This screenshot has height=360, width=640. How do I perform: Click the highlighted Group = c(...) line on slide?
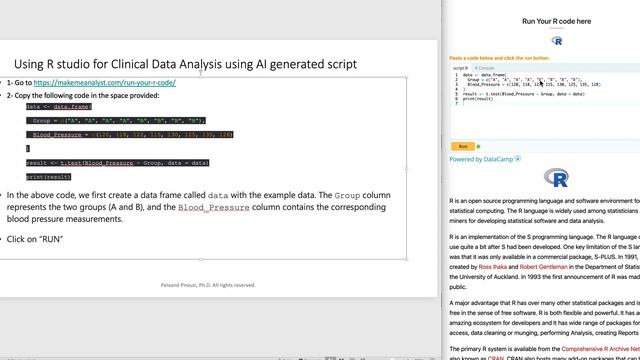coord(116,120)
